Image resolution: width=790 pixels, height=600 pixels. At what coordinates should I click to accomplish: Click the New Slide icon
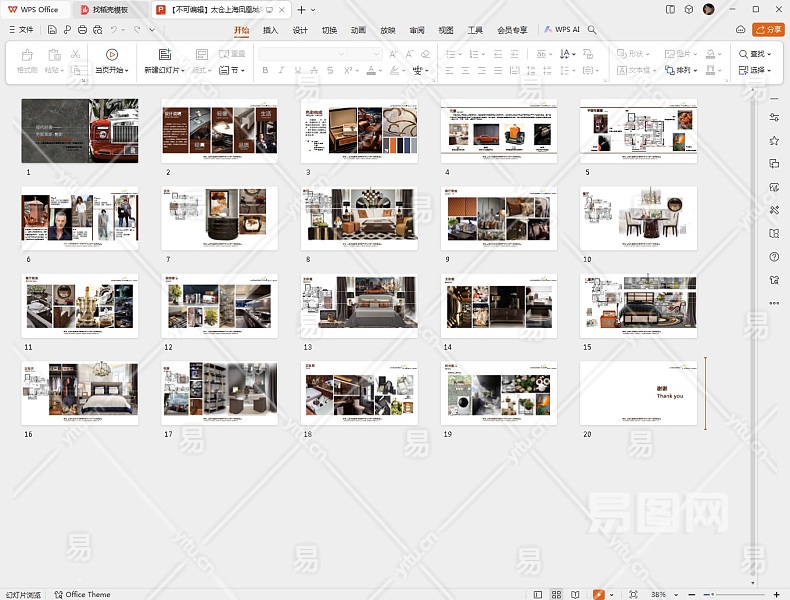pyautogui.click(x=164, y=54)
